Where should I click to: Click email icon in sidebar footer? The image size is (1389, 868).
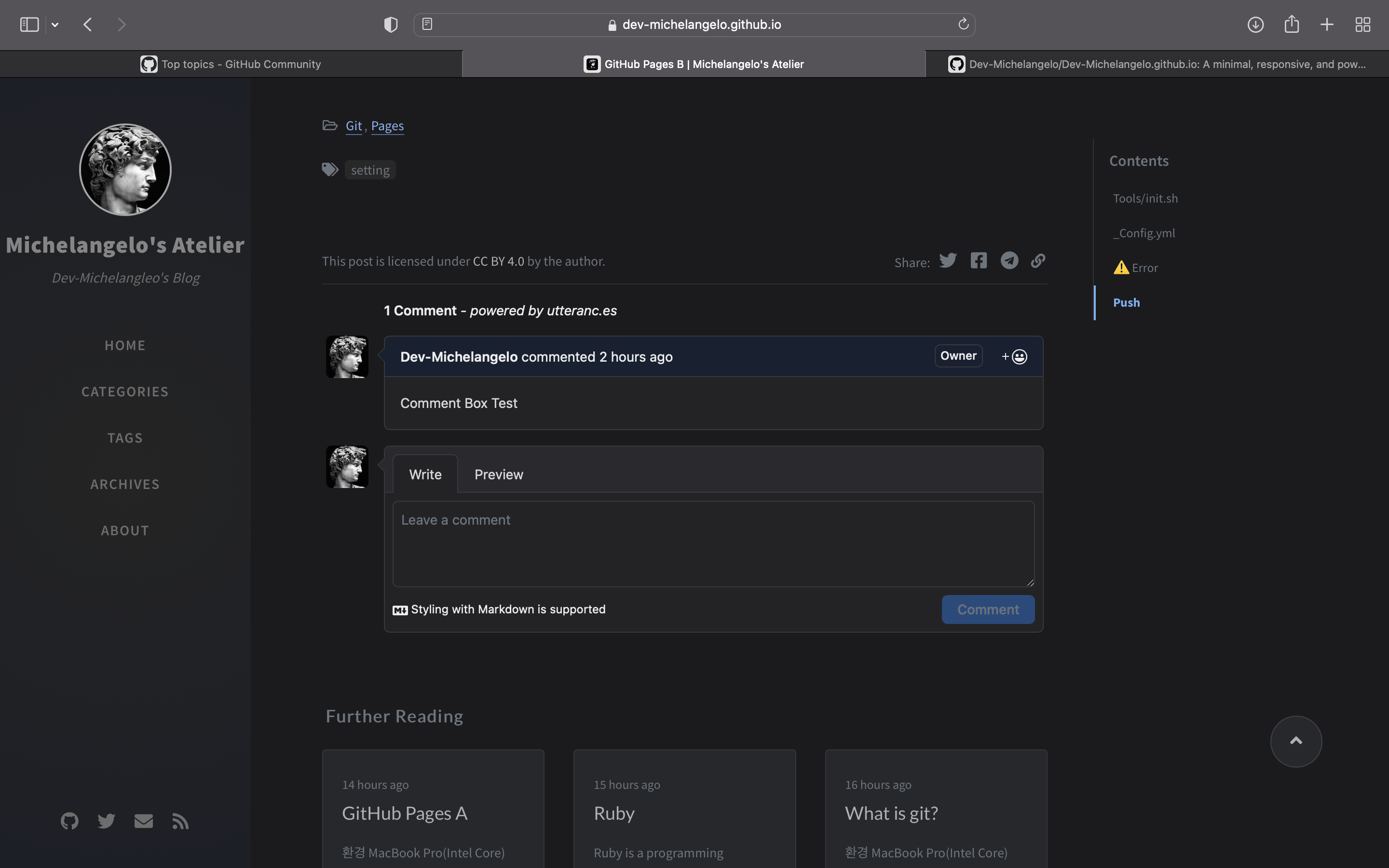pos(144,821)
